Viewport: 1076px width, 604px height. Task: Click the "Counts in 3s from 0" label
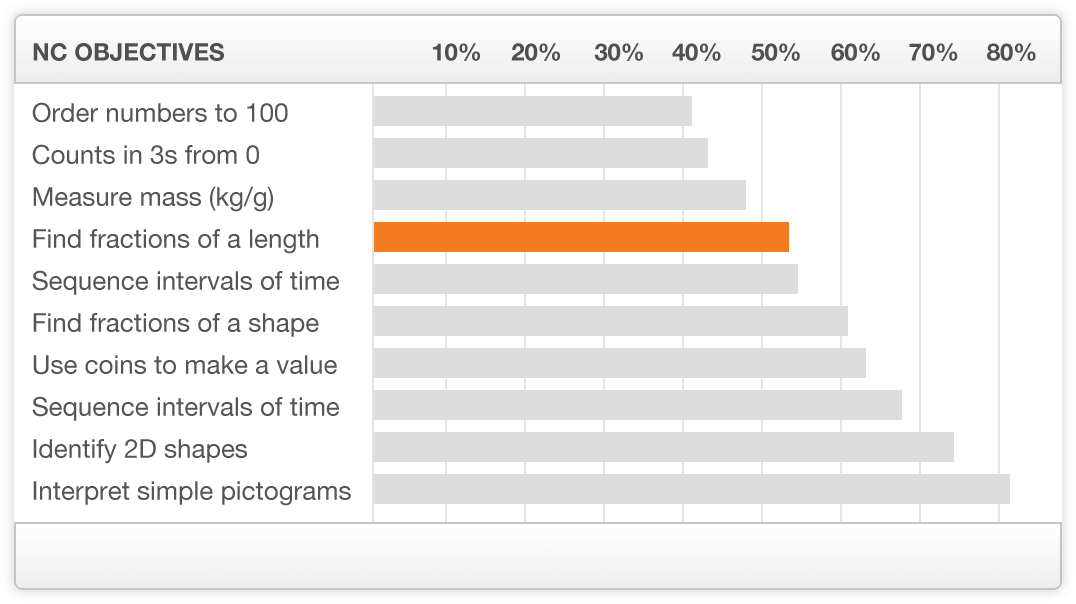pyautogui.click(x=146, y=155)
